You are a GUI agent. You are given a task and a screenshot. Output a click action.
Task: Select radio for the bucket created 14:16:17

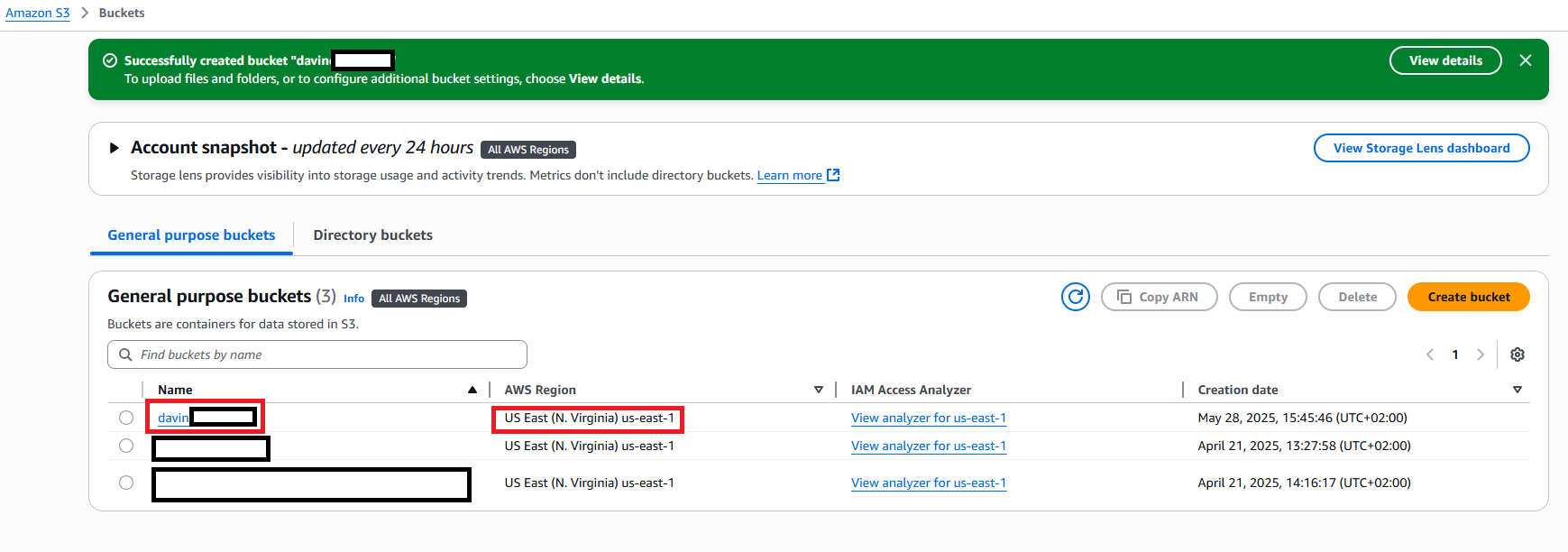[x=126, y=483]
